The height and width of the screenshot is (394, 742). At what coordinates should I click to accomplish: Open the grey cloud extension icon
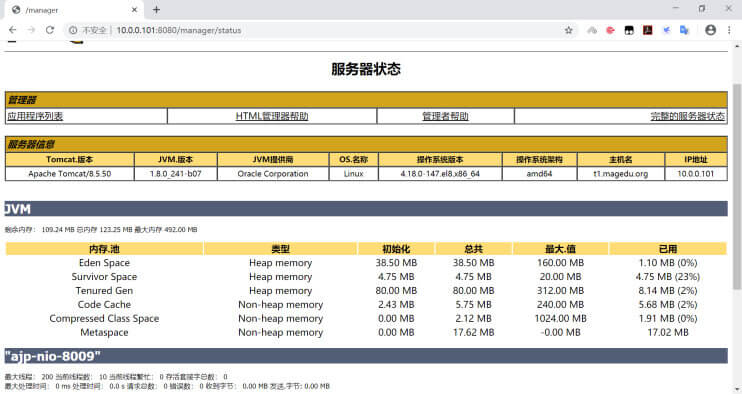(x=592, y=30)
